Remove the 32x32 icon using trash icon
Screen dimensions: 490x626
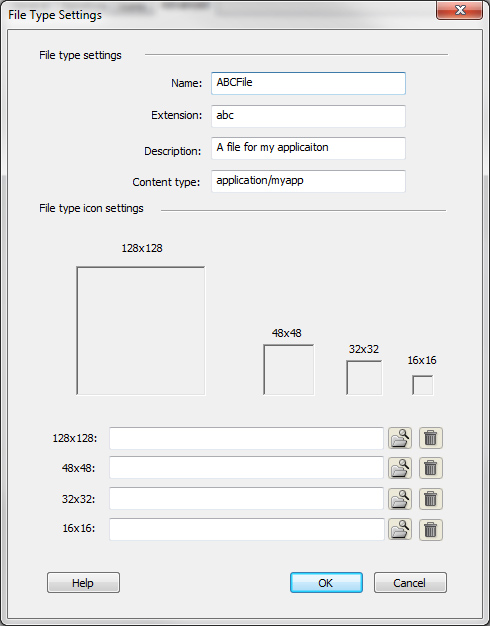point(430,499)
